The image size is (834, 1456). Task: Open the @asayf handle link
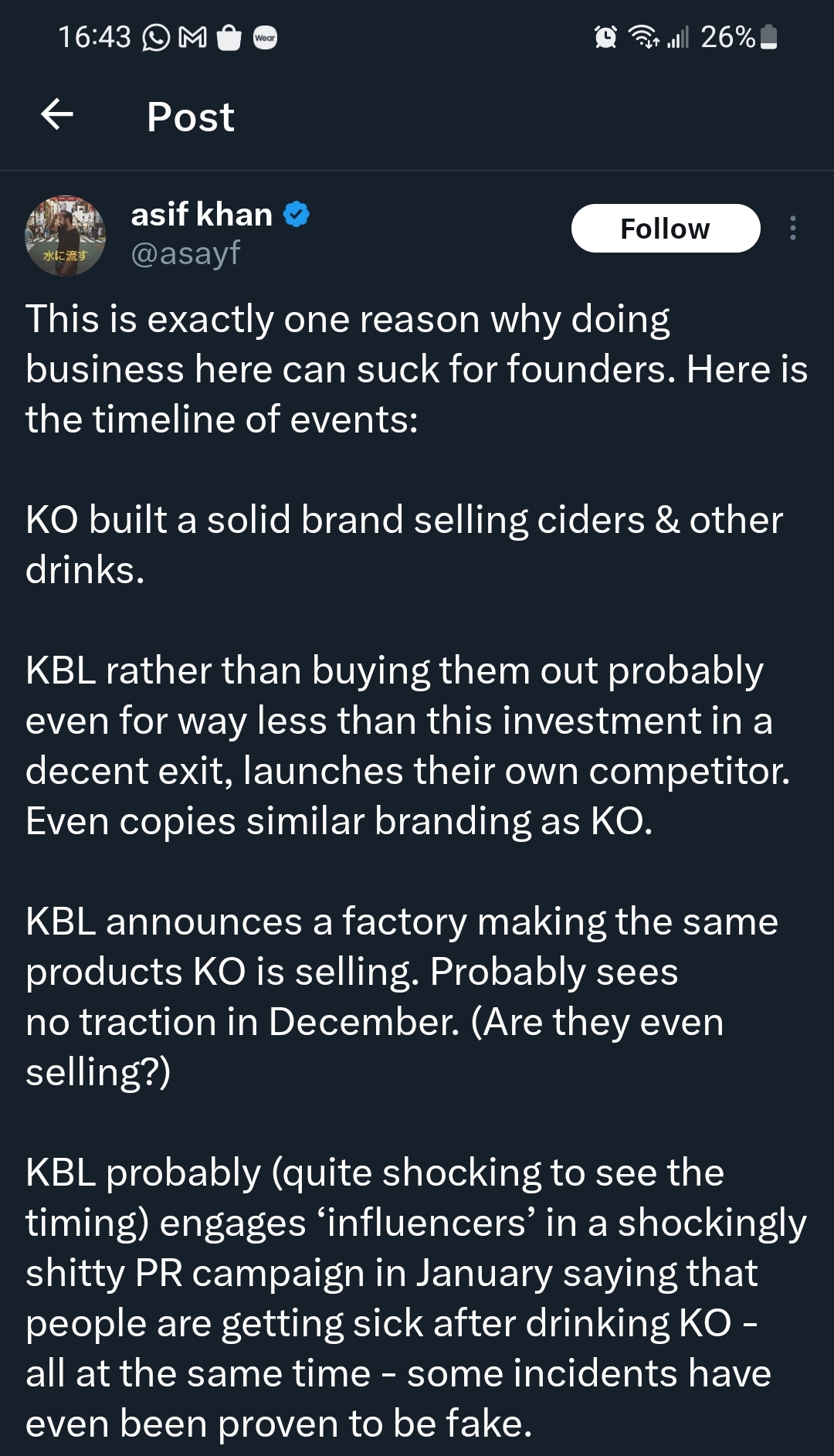pyautogui.click(x=185, y=253)
